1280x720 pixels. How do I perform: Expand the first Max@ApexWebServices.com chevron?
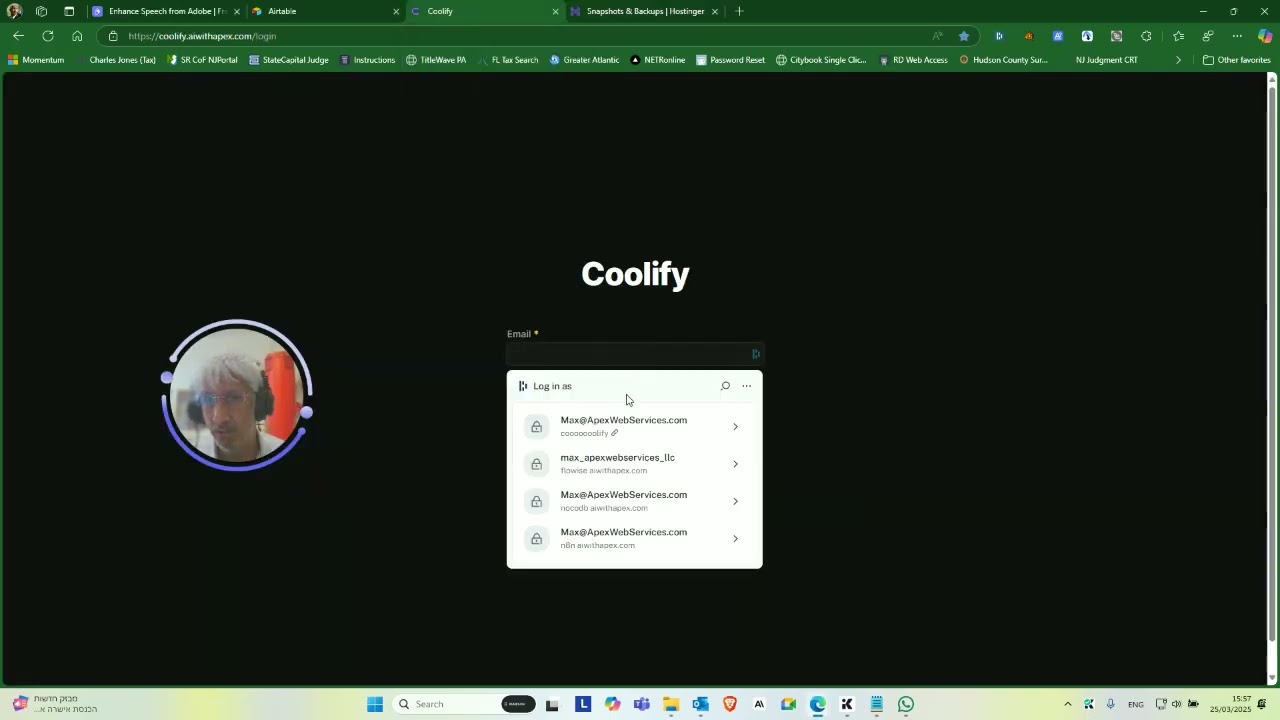click(x=735, y=427)
